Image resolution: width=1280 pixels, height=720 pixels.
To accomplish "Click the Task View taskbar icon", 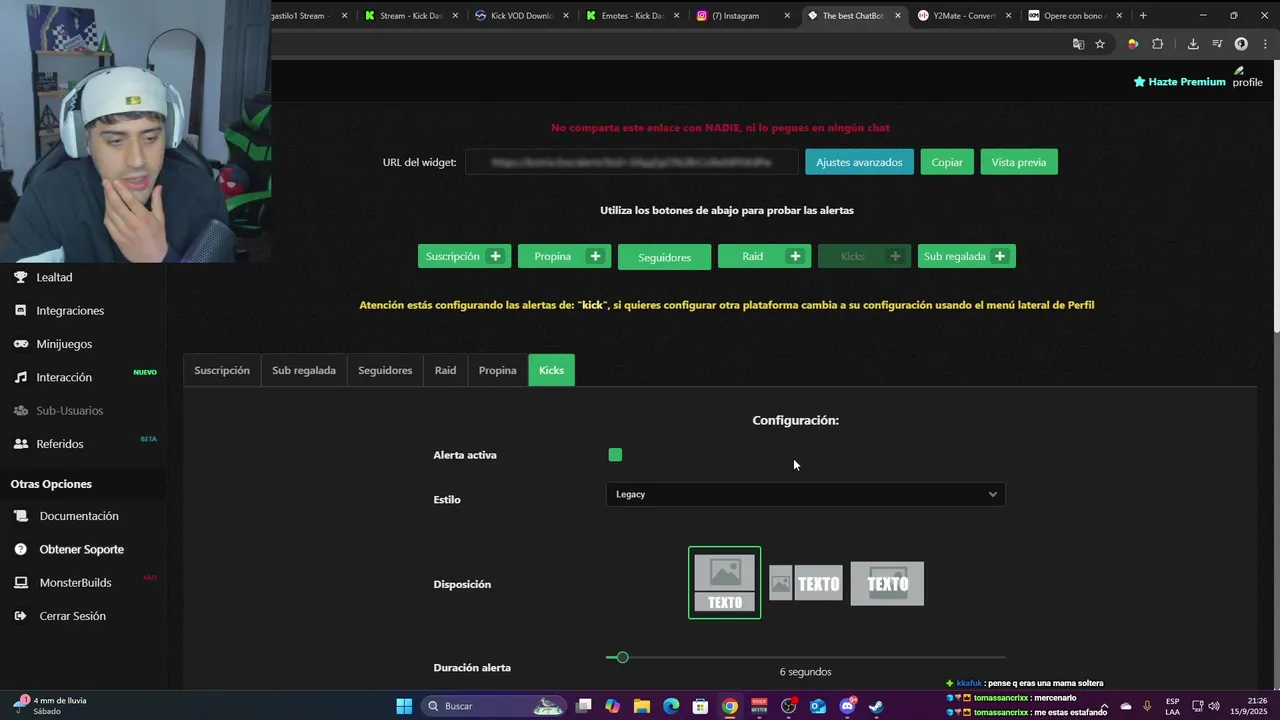I will (x=584, y=706).
